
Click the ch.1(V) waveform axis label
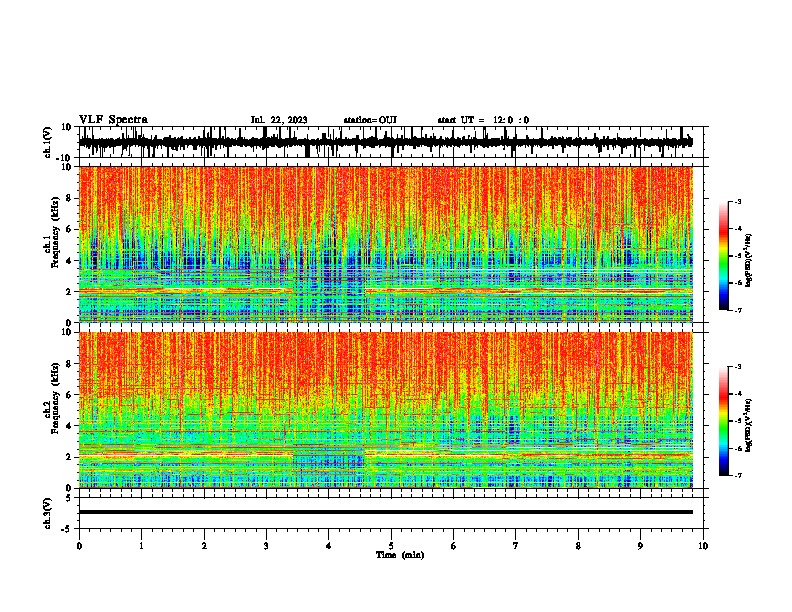click(x=48, y=142)
